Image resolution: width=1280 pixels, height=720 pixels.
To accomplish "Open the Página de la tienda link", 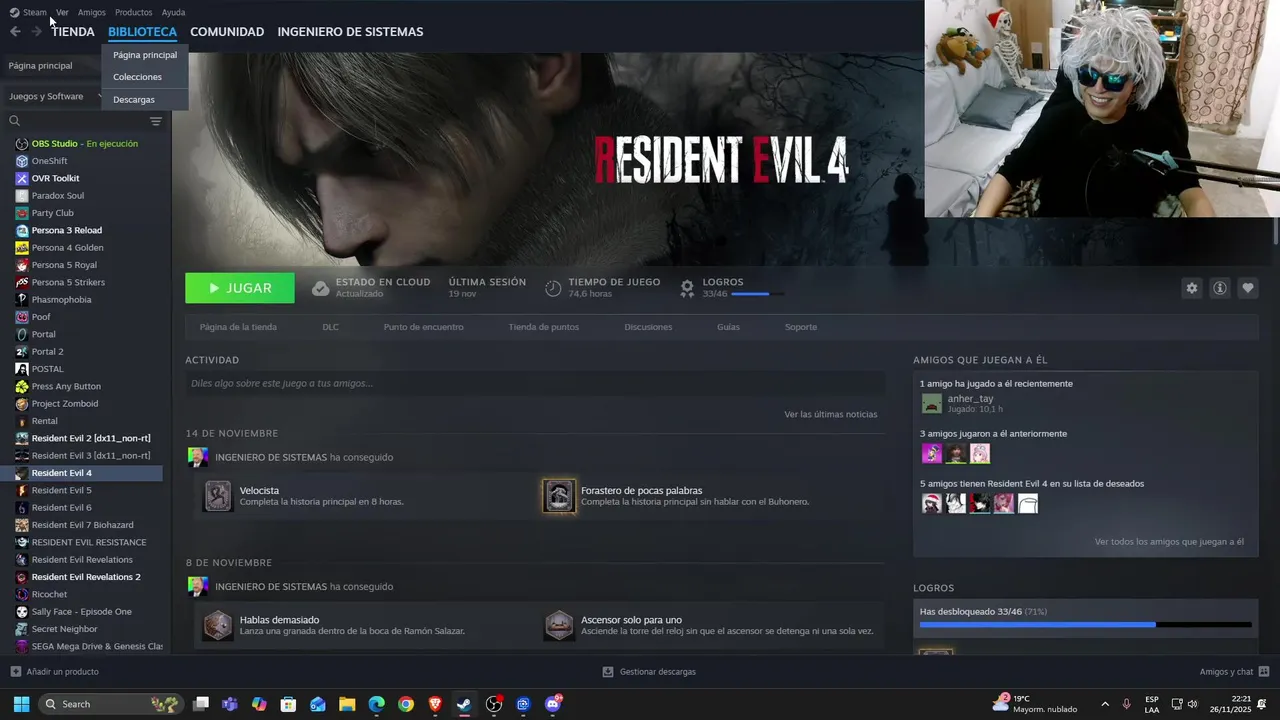I will click(238, 327).
